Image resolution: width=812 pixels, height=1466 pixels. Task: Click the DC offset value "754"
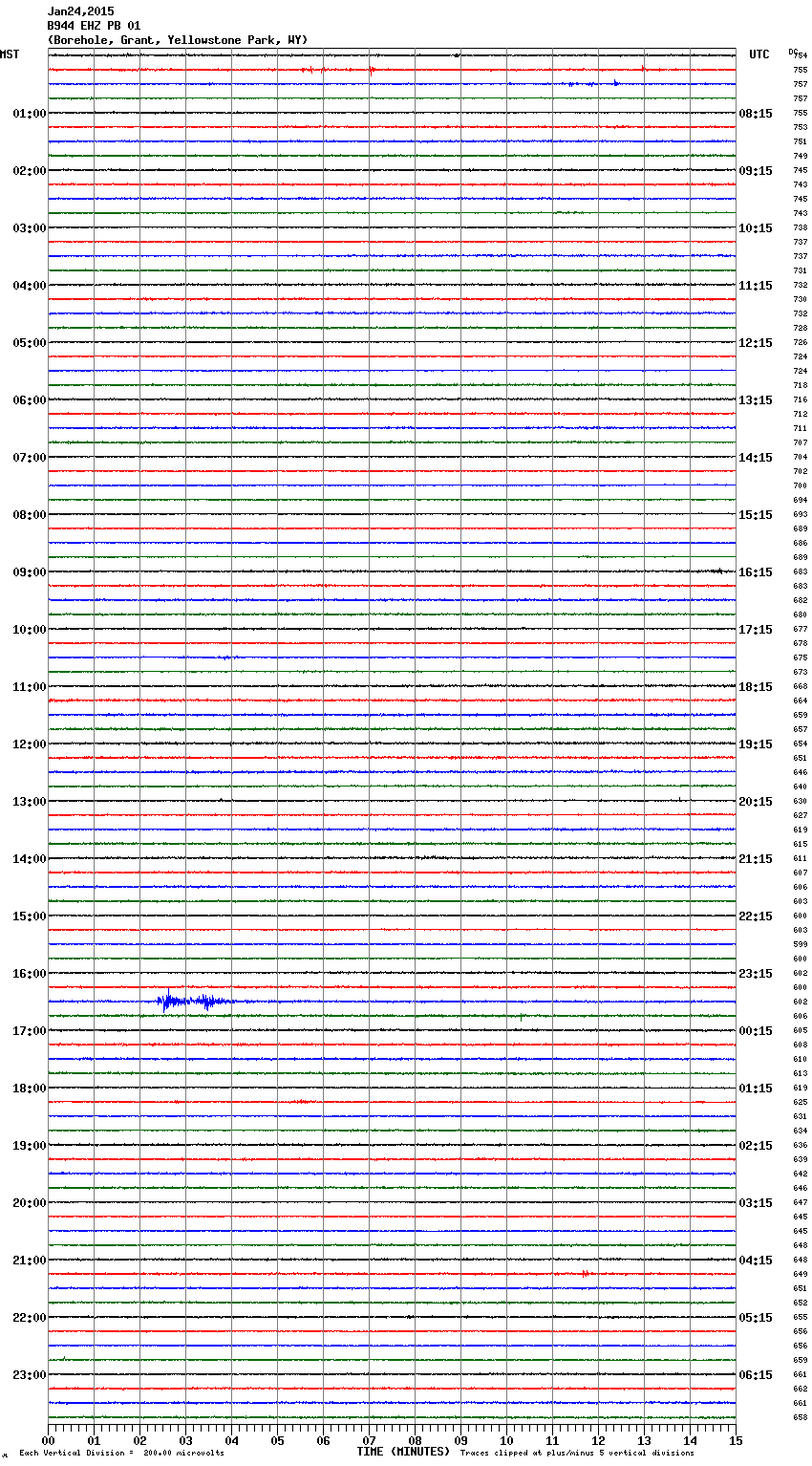[801, 55]
